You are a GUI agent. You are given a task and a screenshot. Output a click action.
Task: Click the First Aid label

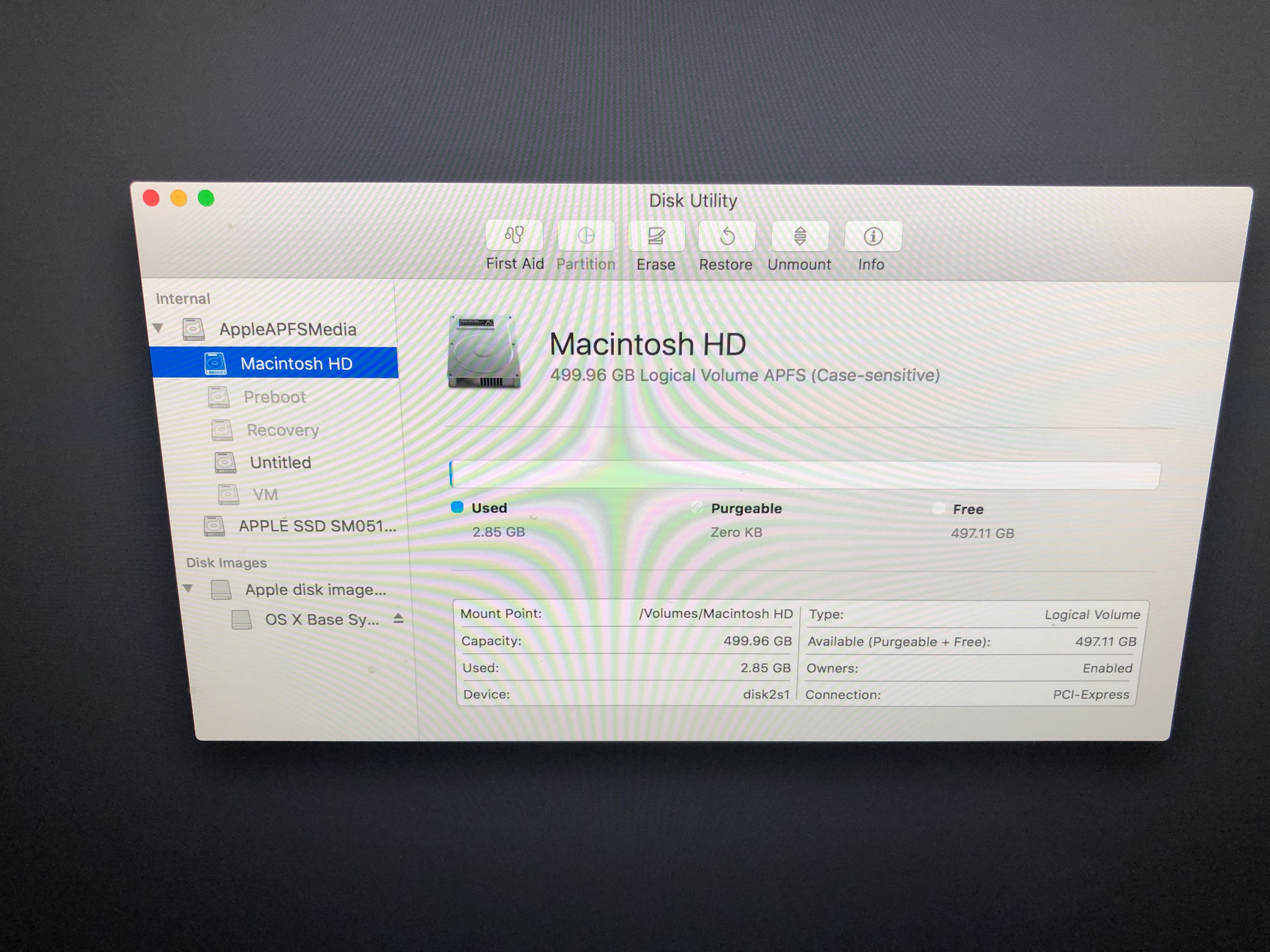pyautogui.click(x=515, y=264)
